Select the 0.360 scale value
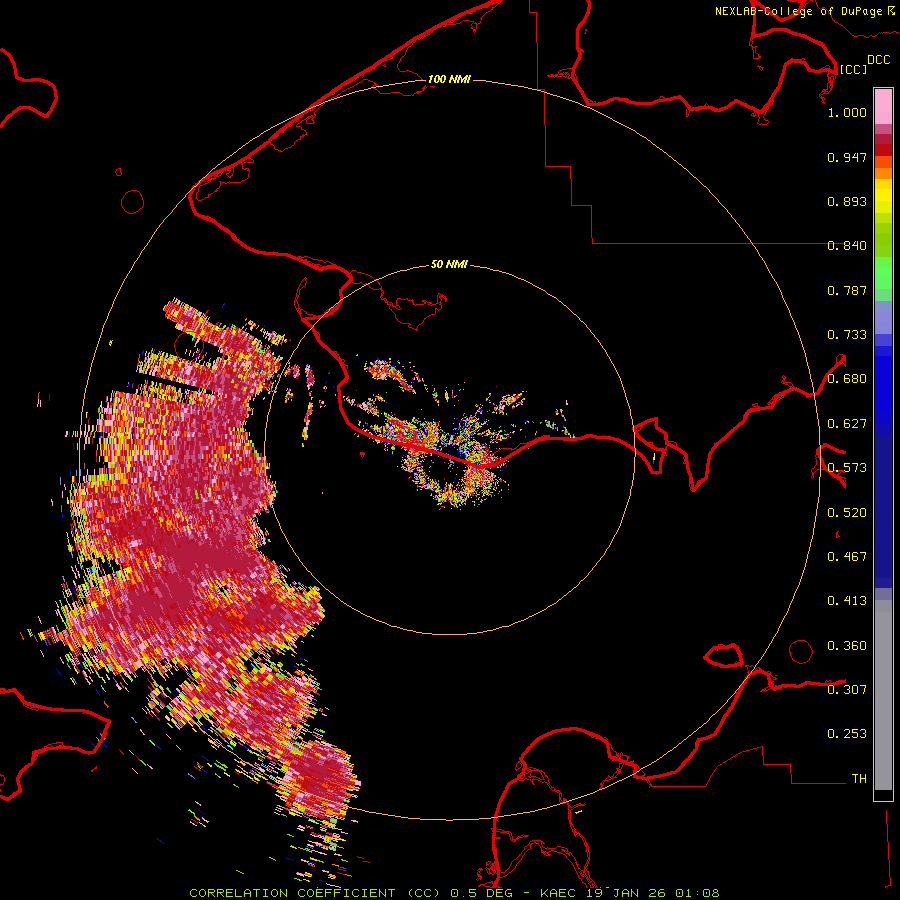 pyautogui.click(x=847, y=646)
